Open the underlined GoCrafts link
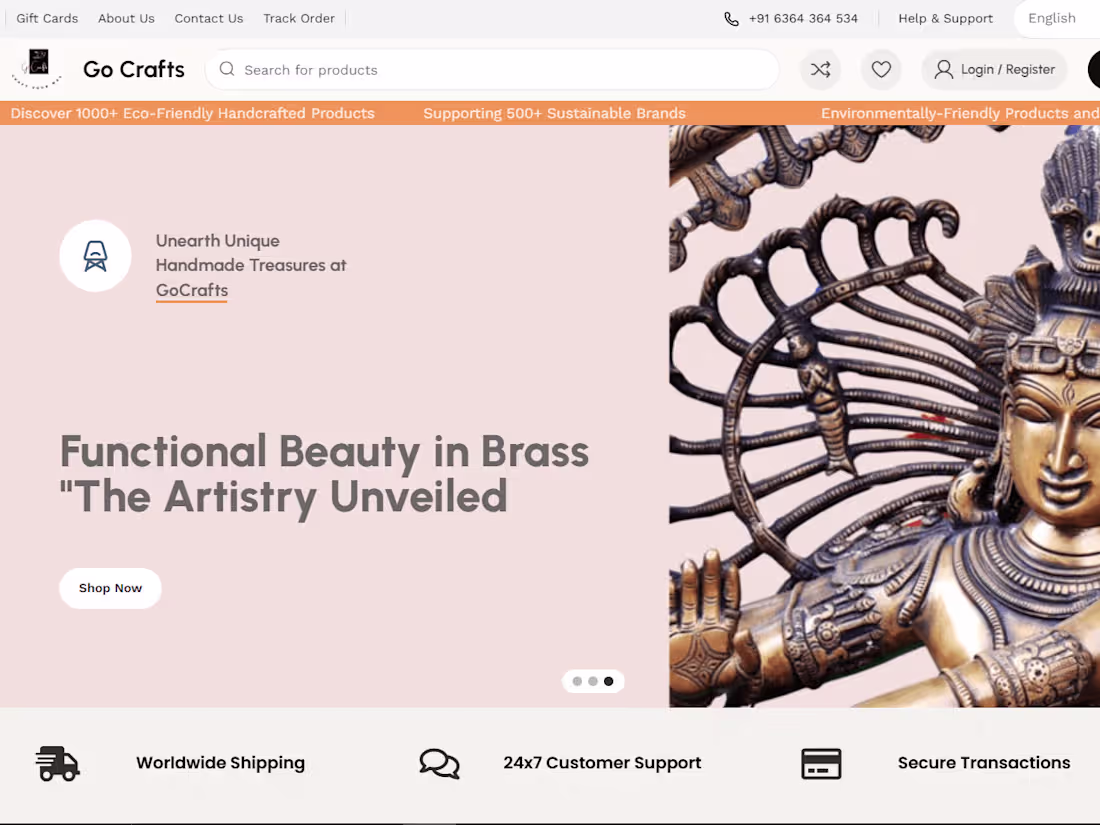The image size is (1100, 825). pyautogui.click(x=191, y=290)
